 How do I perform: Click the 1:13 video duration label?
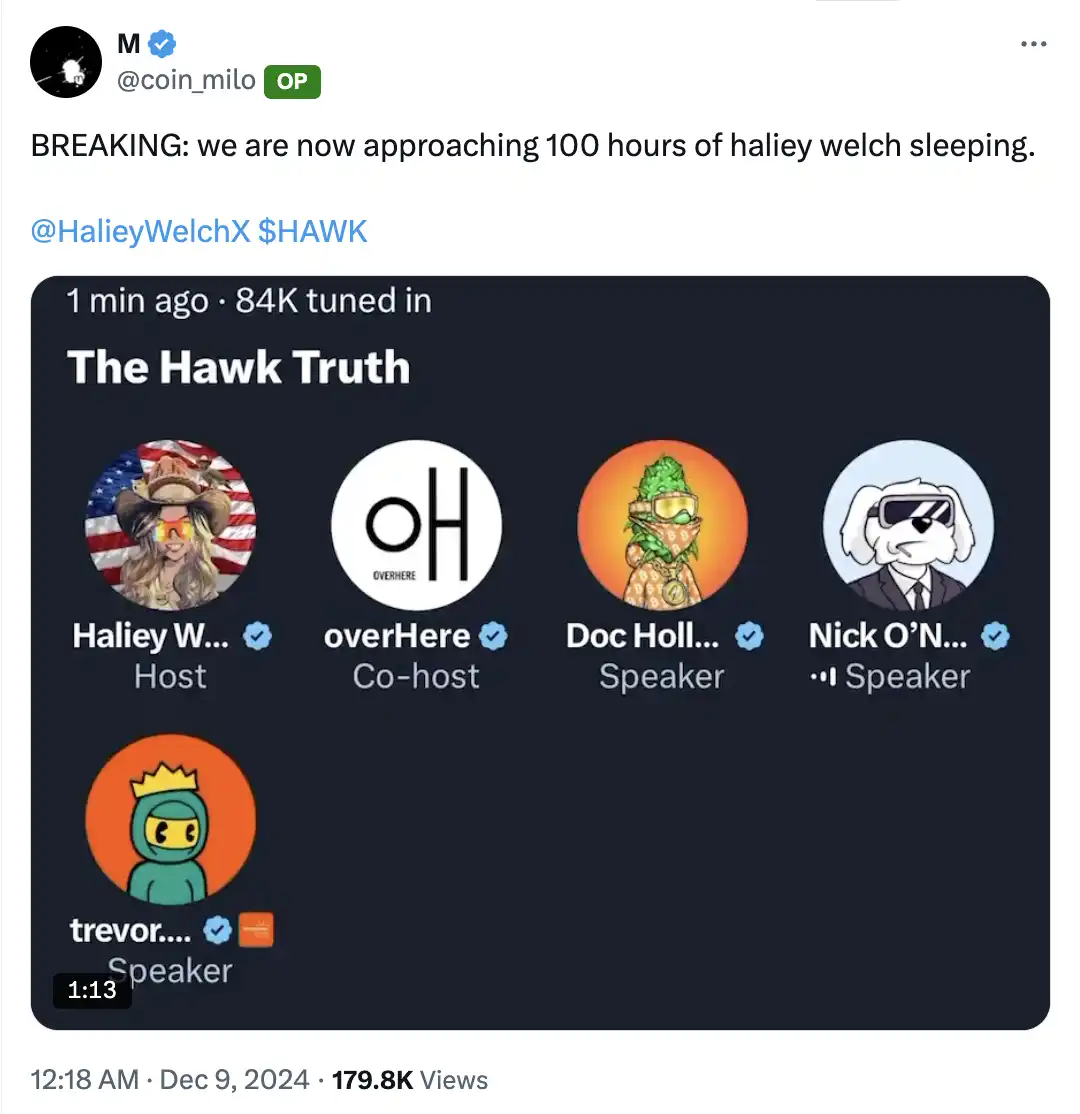coord(92,989)
